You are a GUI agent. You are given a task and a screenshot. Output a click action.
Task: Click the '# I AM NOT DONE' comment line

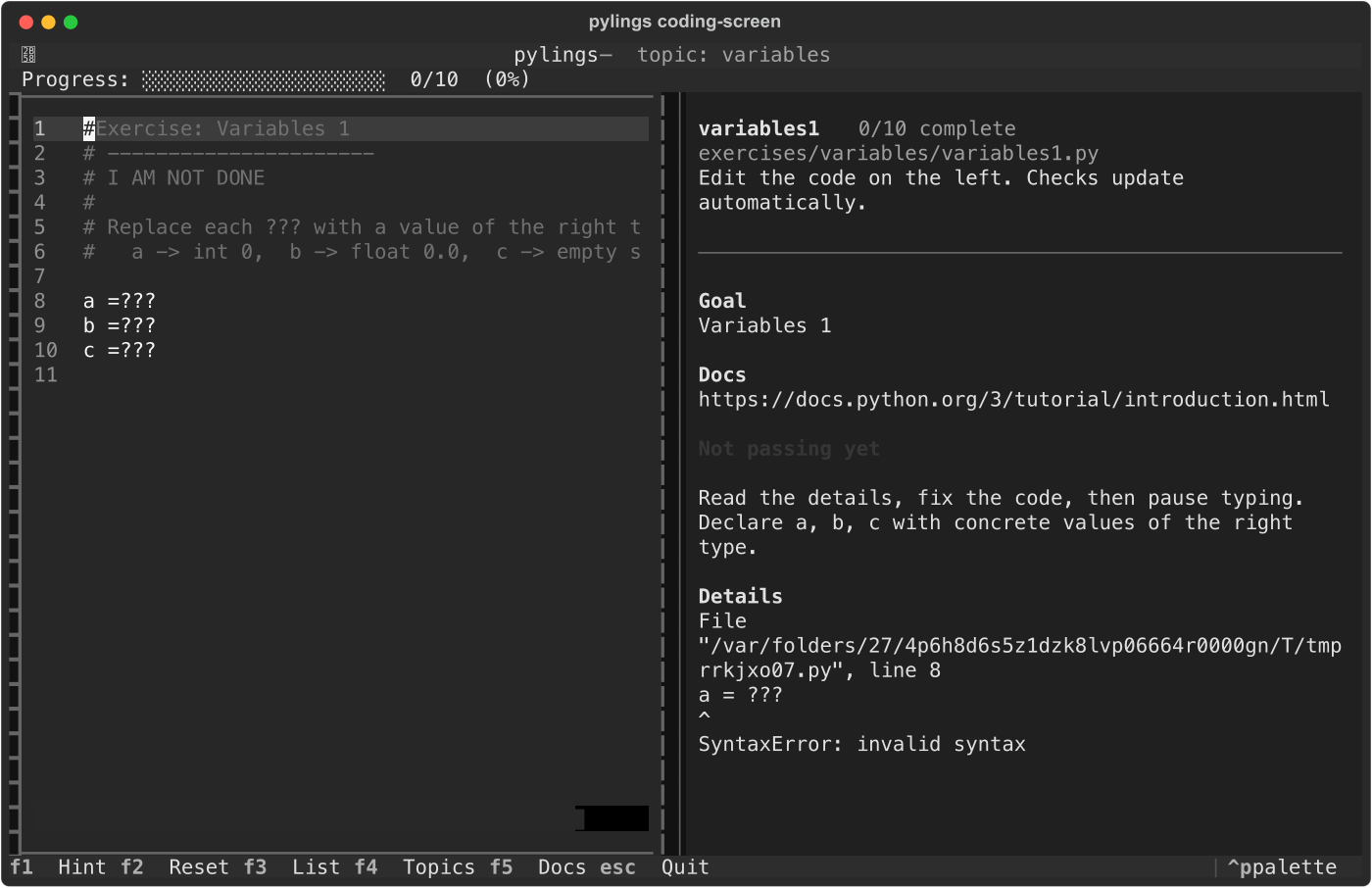point(173,178)
